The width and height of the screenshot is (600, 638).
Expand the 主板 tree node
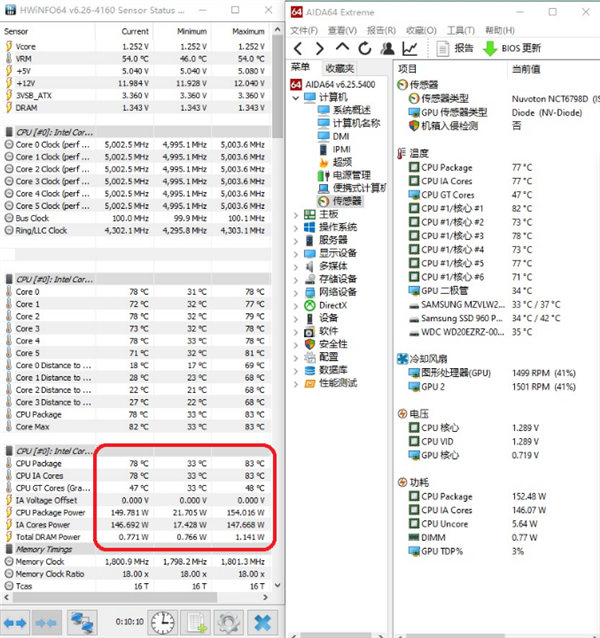[296, 215]
